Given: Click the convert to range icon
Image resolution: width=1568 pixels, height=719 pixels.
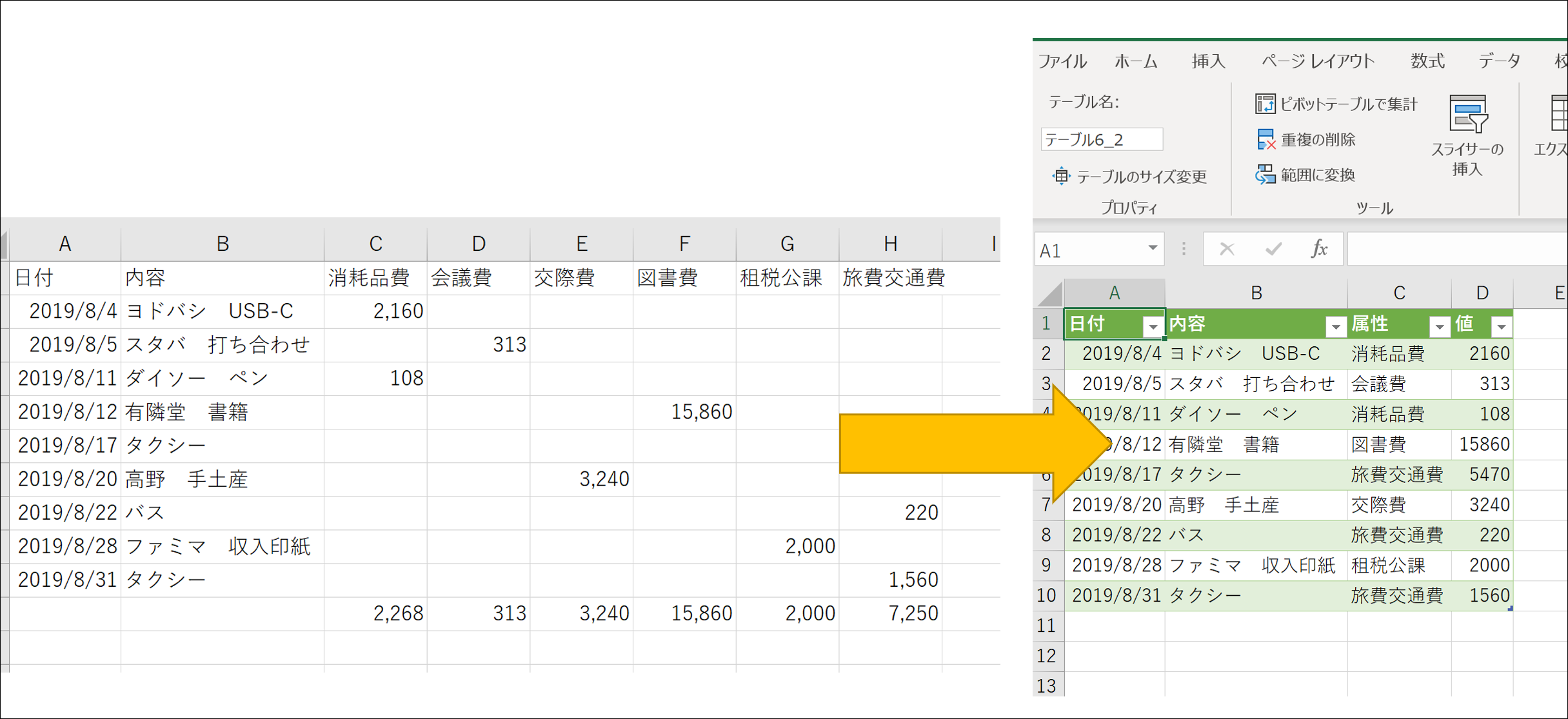Looking at the screenshot, I should pyautogui.click(x=1265, y=175).
